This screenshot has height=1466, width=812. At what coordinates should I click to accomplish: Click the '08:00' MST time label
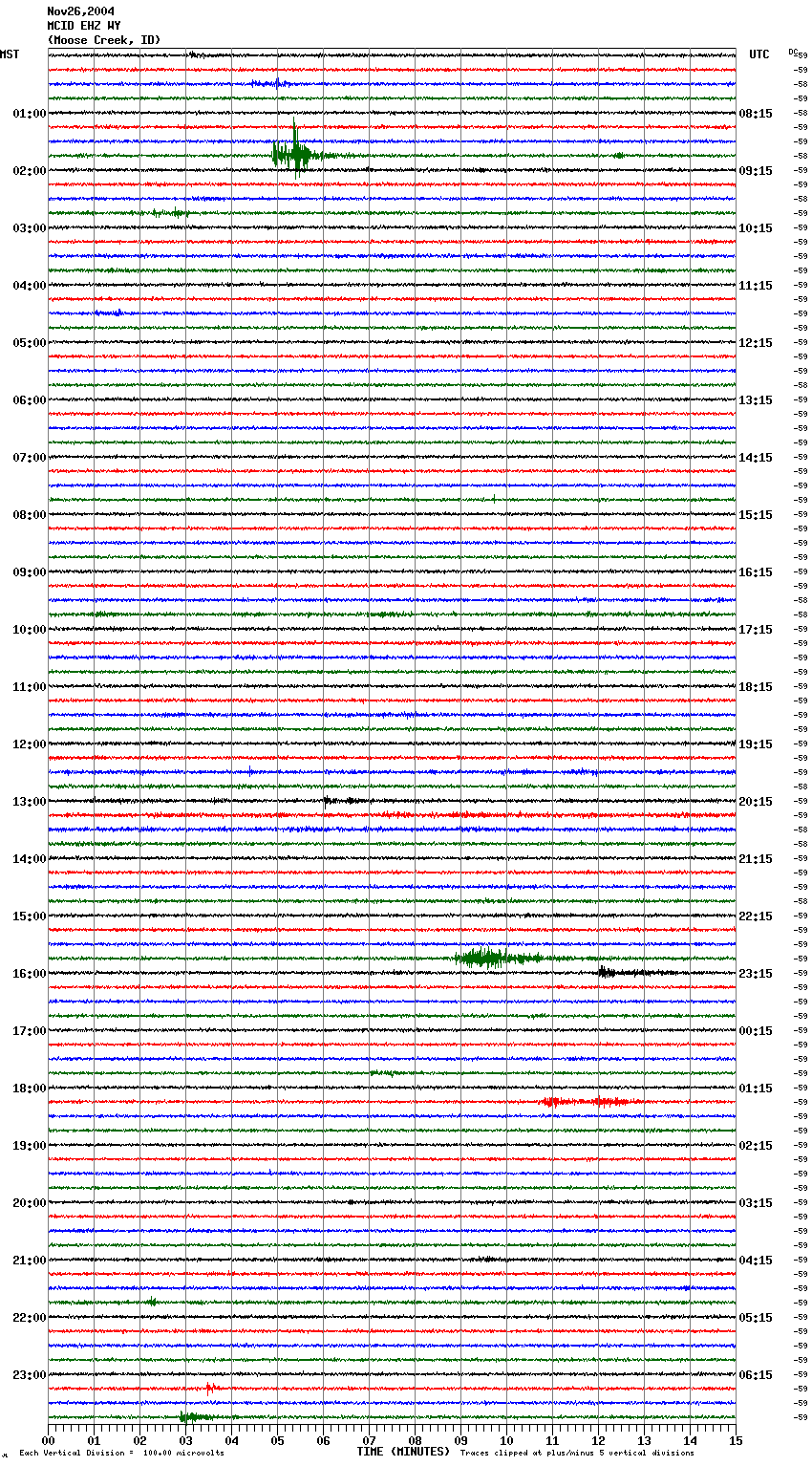[x=30, y=515]
